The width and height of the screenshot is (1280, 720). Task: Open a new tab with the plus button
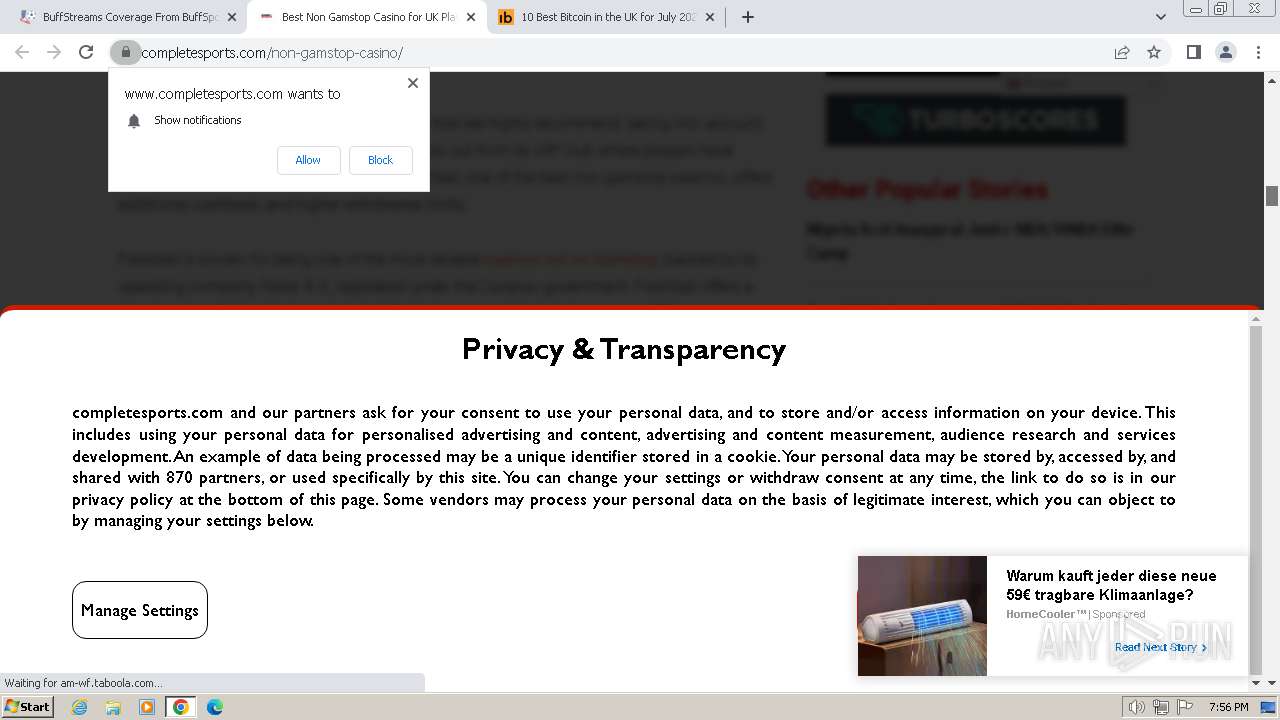tap(747, 17)
